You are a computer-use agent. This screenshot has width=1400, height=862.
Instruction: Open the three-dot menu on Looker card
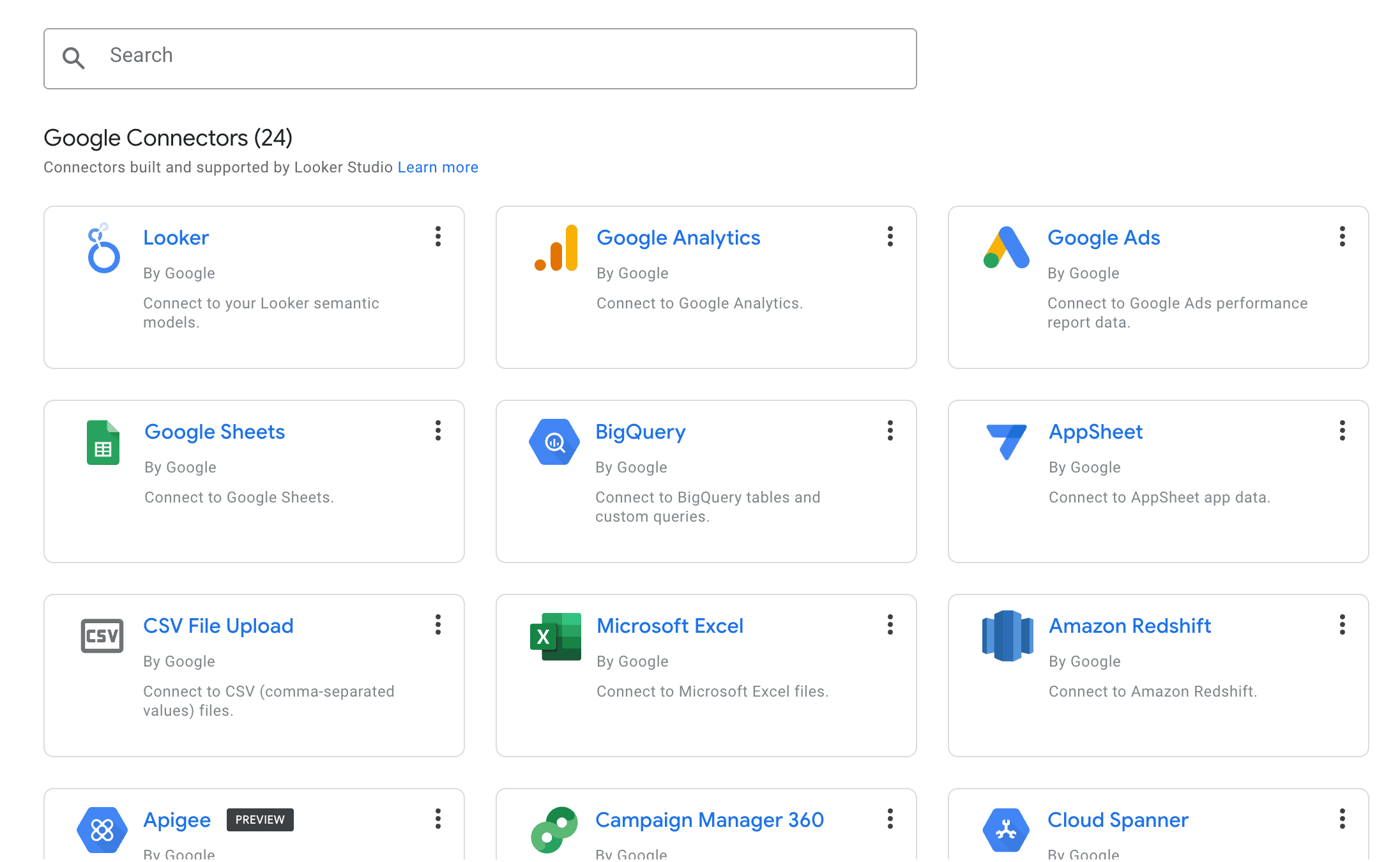pyautogui.click(x=438, y=236)
